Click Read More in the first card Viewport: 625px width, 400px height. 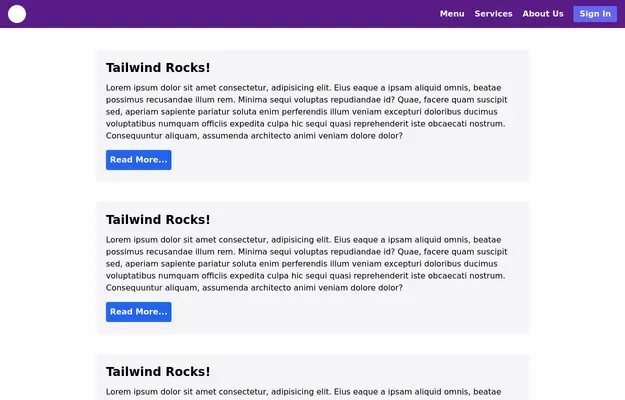pos(138,160)
